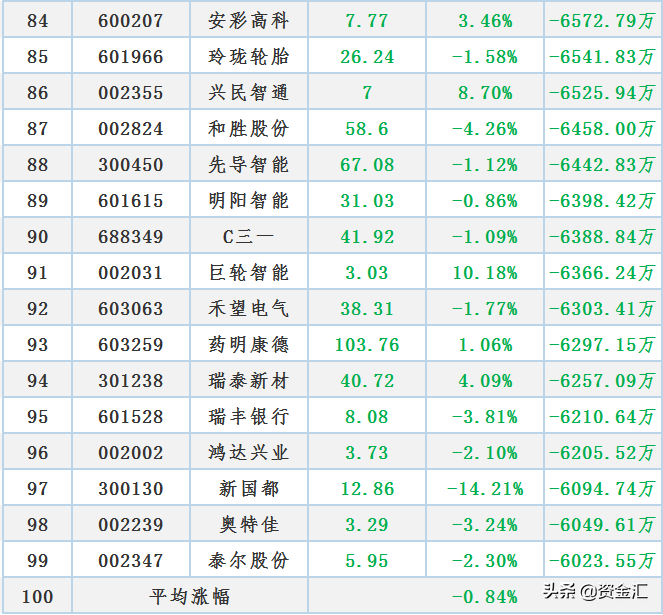Click stock code 600207
This screenshot has height=615, width=663.
coord(131,20)
